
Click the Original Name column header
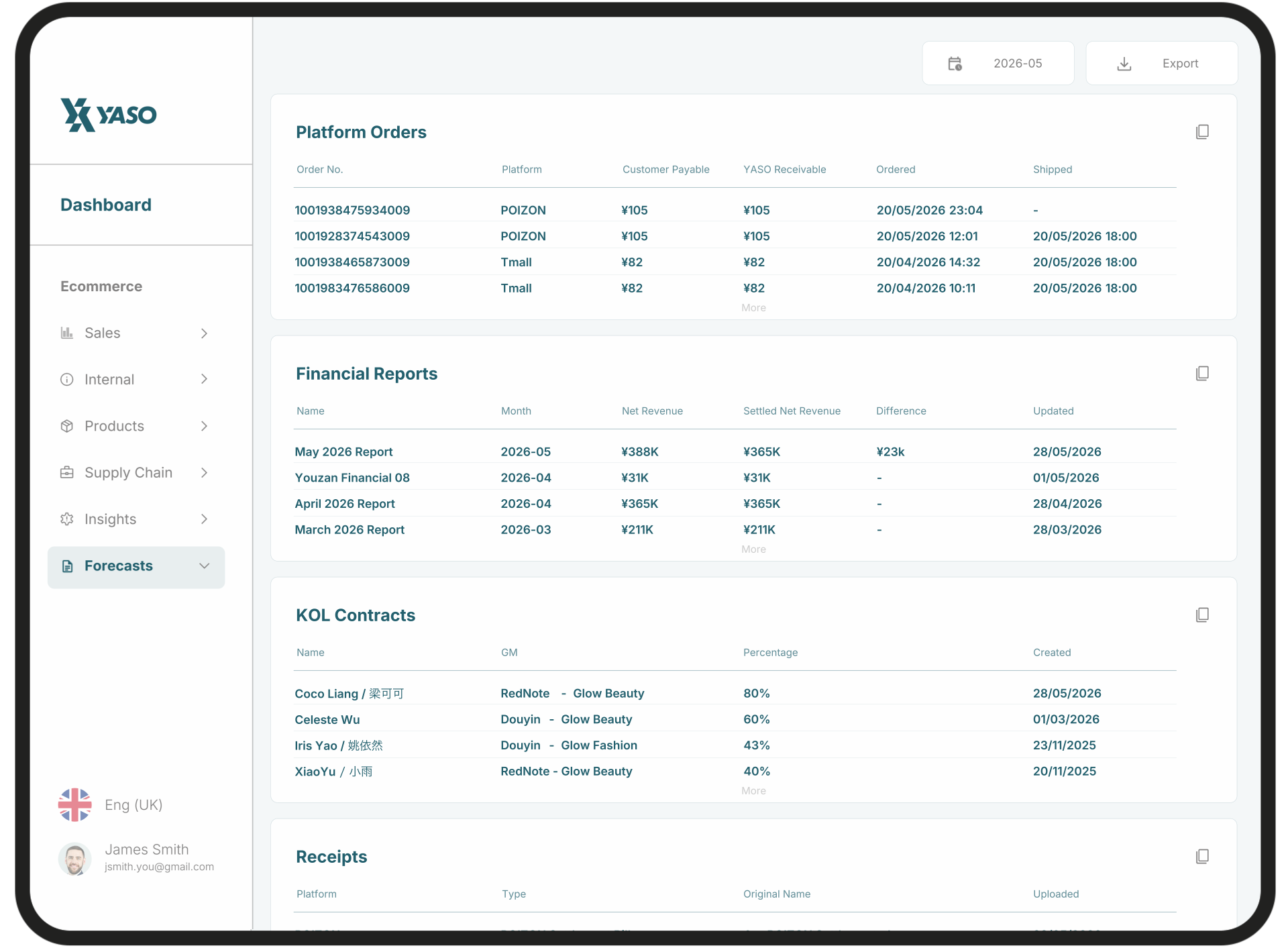777,894
